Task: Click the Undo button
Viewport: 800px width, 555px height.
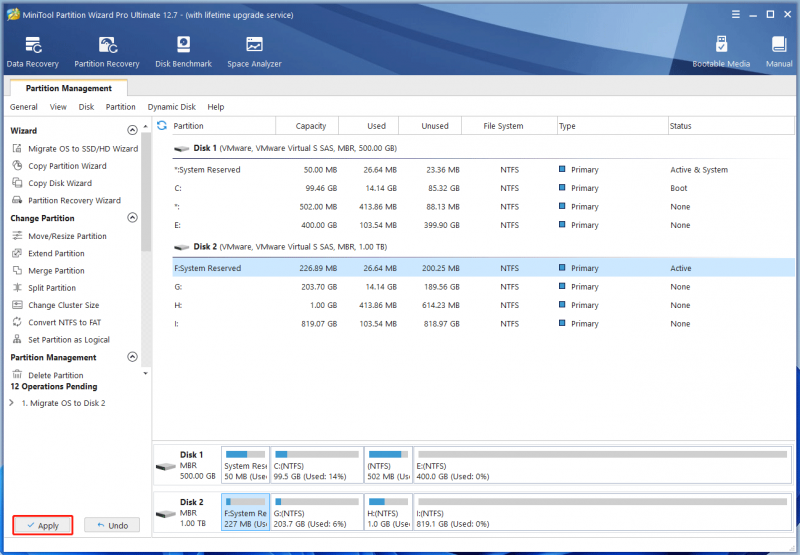Action: [112, 525]
